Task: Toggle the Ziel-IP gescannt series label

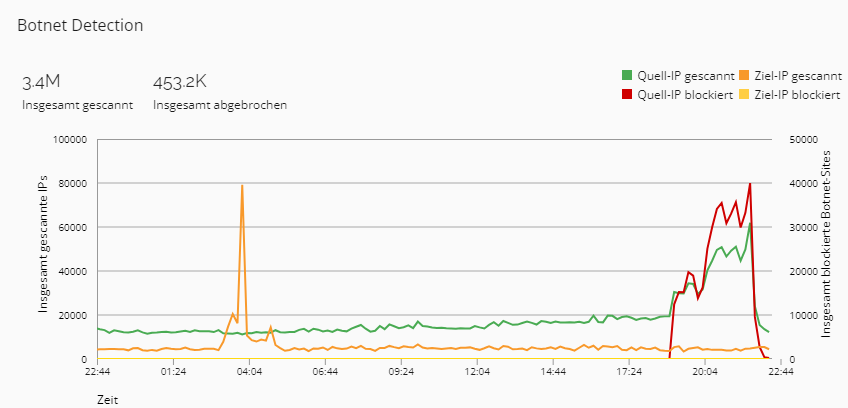Action: 798,75
